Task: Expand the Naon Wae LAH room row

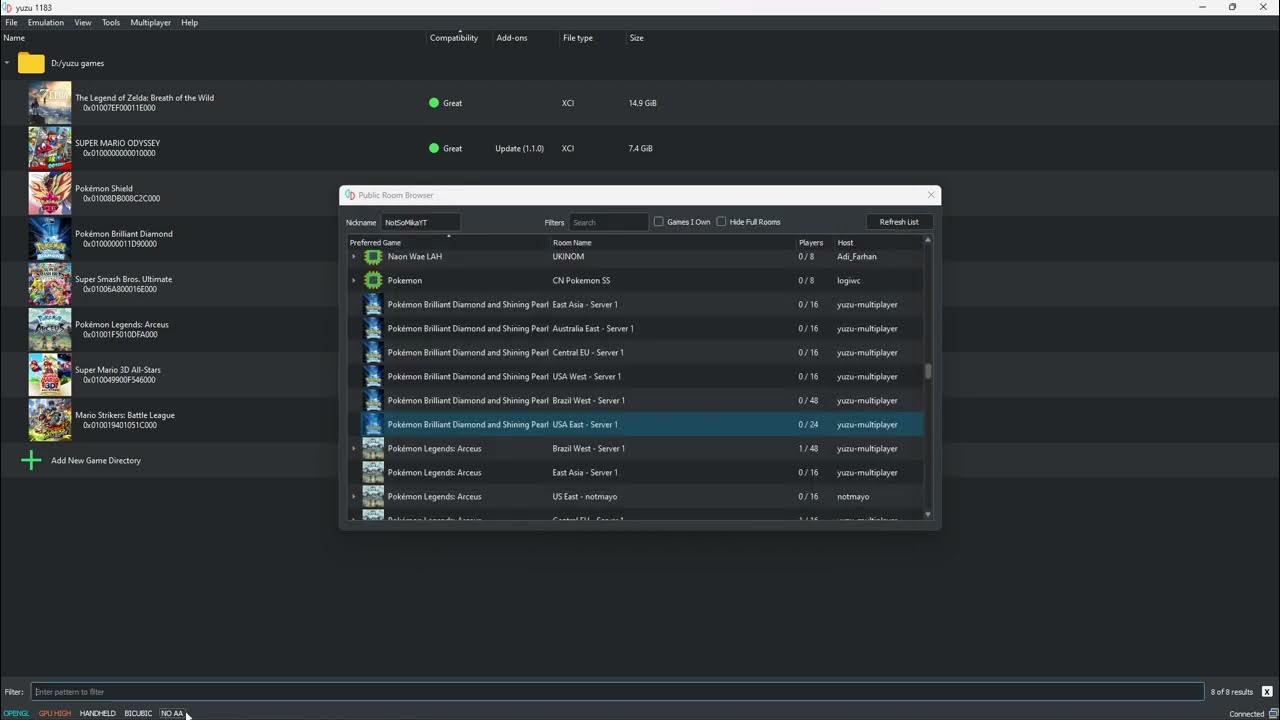Action: coord(354,256)
